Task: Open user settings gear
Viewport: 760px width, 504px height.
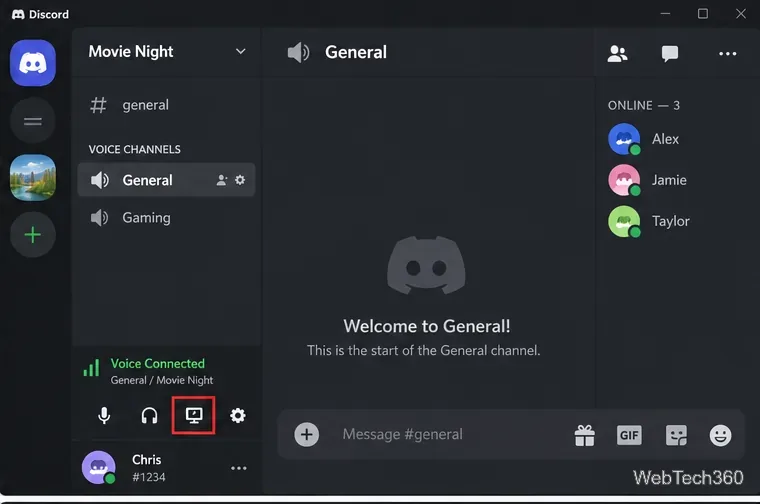Action: 238,416
